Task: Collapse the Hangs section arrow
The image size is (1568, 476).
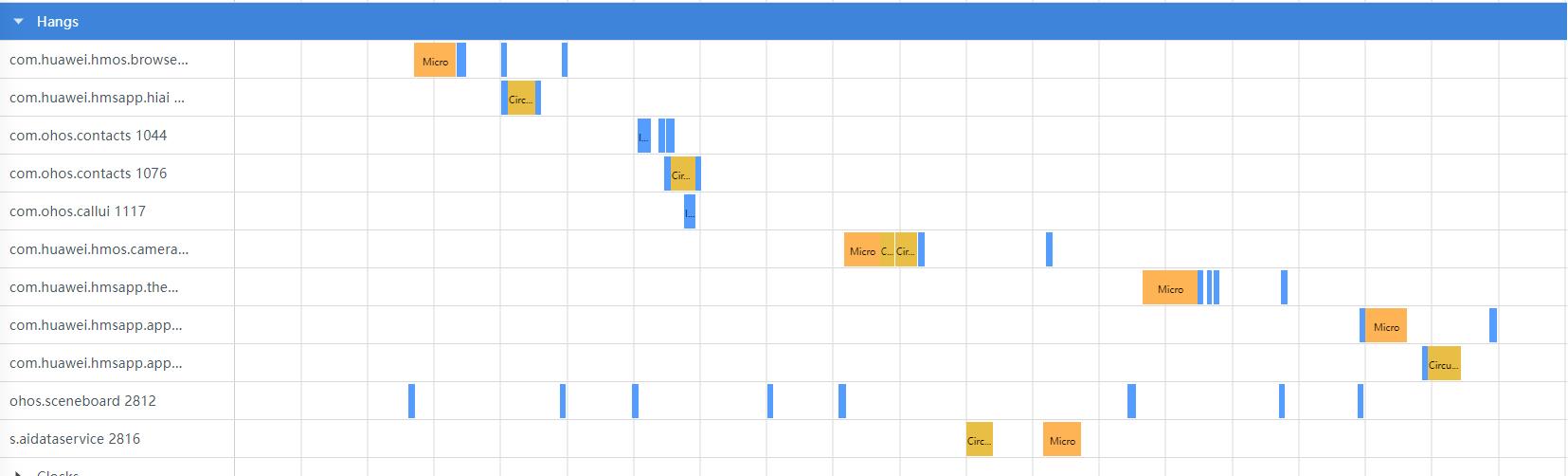Action: point(18,22)
